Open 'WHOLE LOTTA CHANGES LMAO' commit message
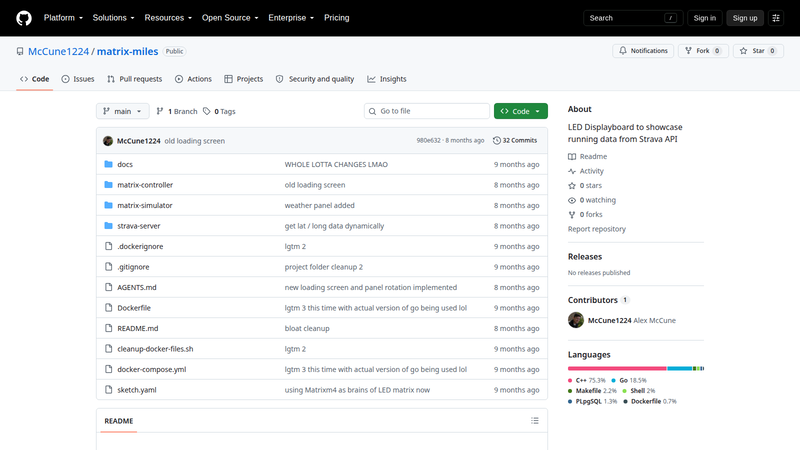 tap(336, 164)
